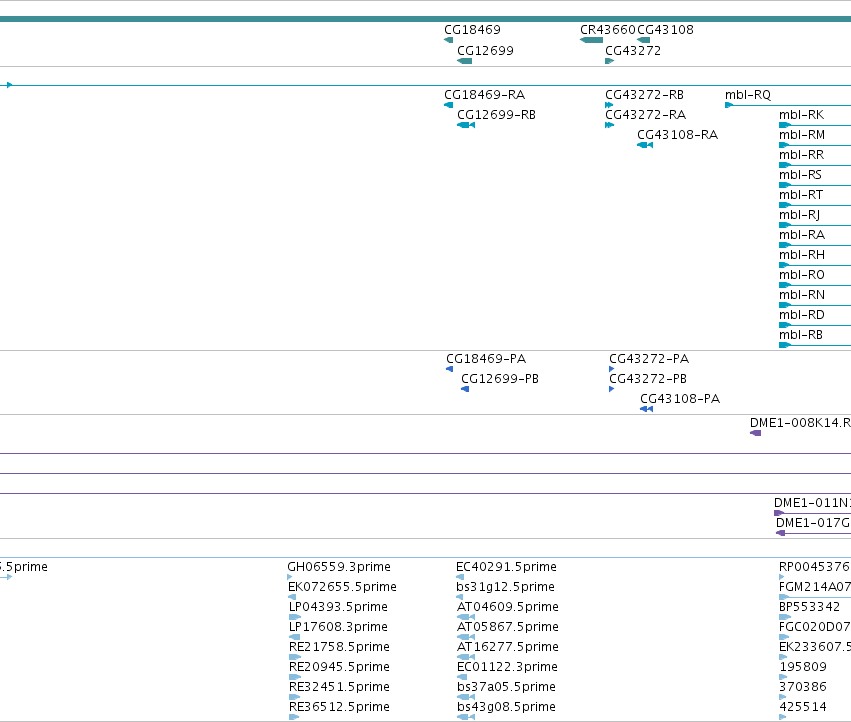Click the FGM214A07 EST label
This screenshot has height=722, width=851.
point(815,587)
